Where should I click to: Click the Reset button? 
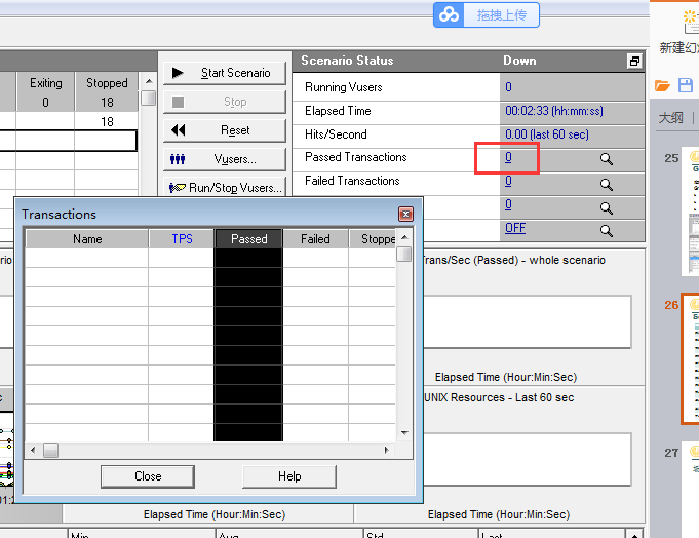coord(224,130)
